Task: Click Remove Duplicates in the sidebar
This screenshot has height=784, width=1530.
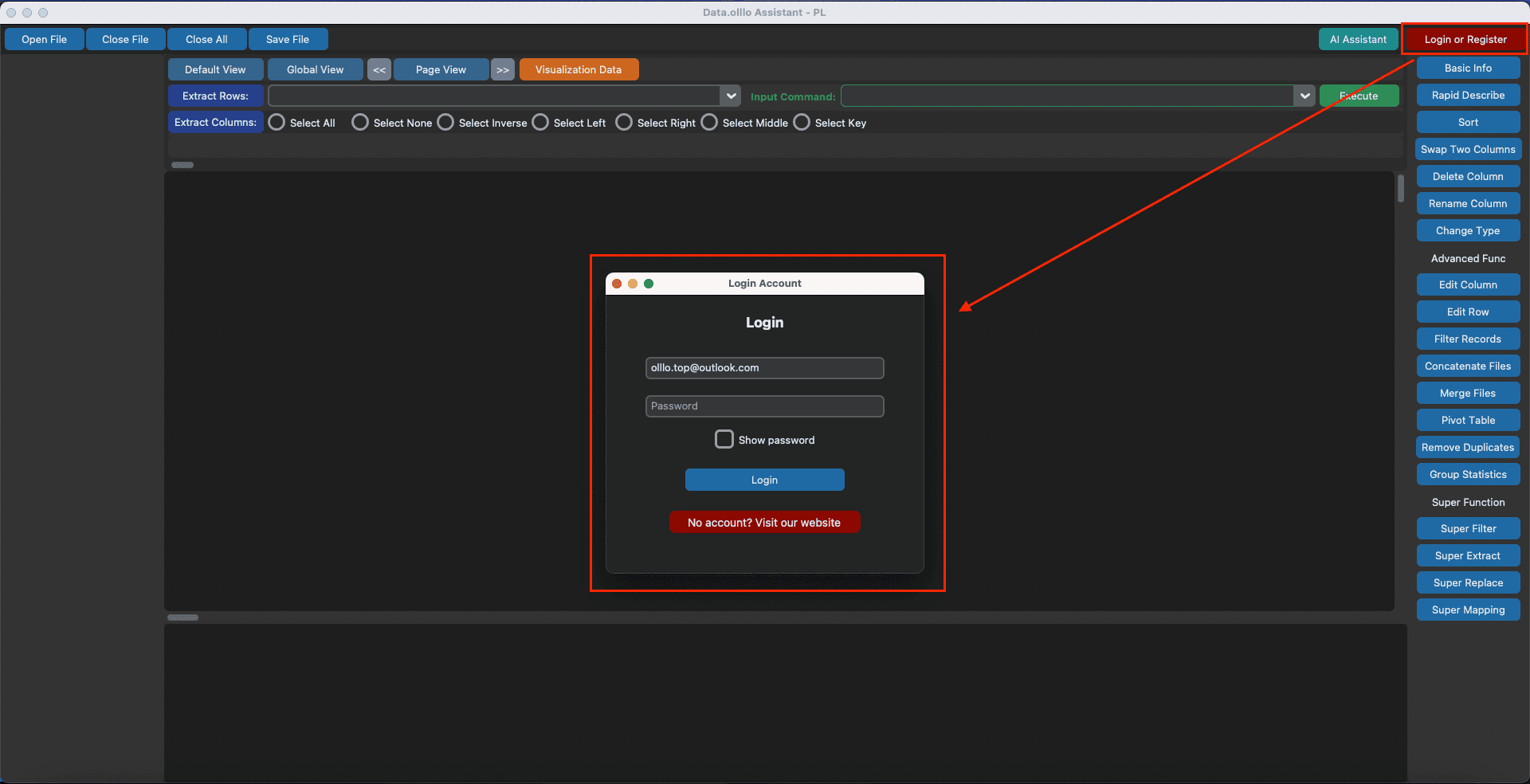Action: coord(1467,447)
